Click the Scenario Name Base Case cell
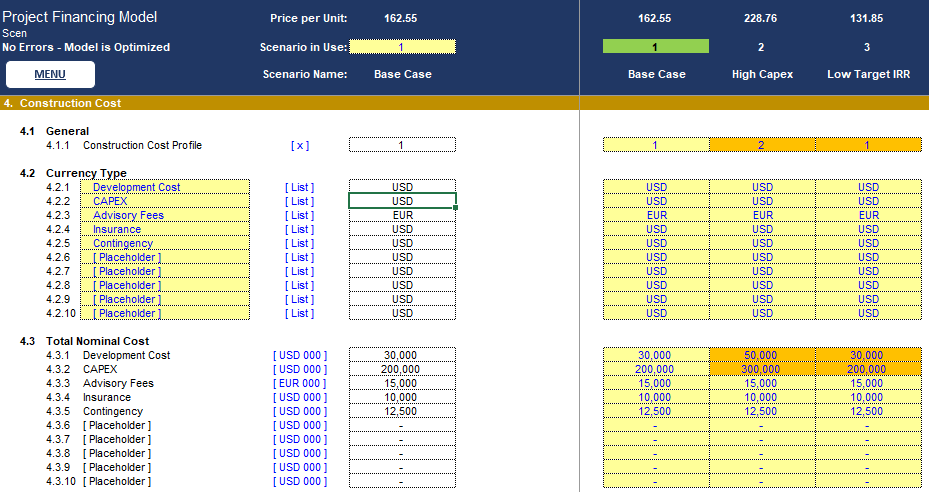The height and width of the screenshot is (492, 929). pyautogui.click(x=403, y=74)
